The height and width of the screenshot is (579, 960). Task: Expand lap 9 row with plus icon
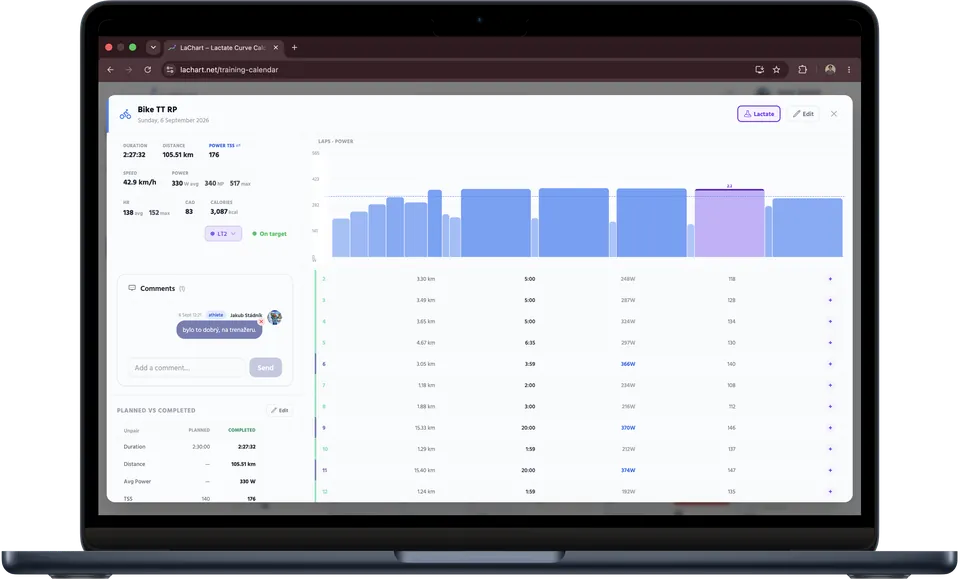click(830, 428)
